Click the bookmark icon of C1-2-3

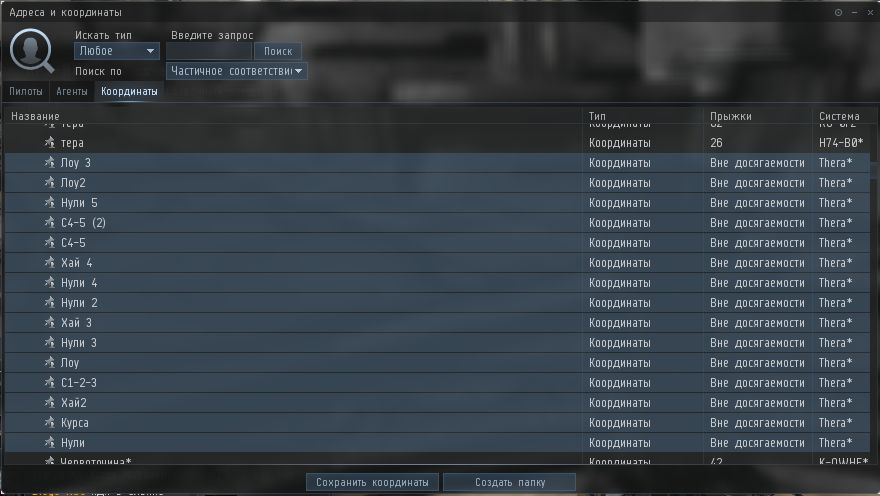pos(50,383)
